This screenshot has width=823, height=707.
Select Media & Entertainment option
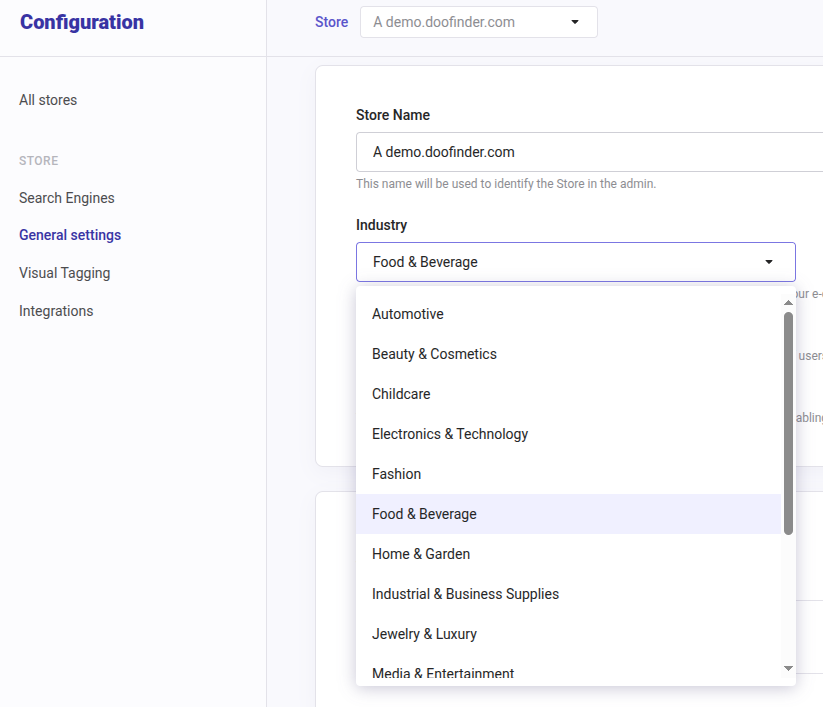(x=443, y=674)
